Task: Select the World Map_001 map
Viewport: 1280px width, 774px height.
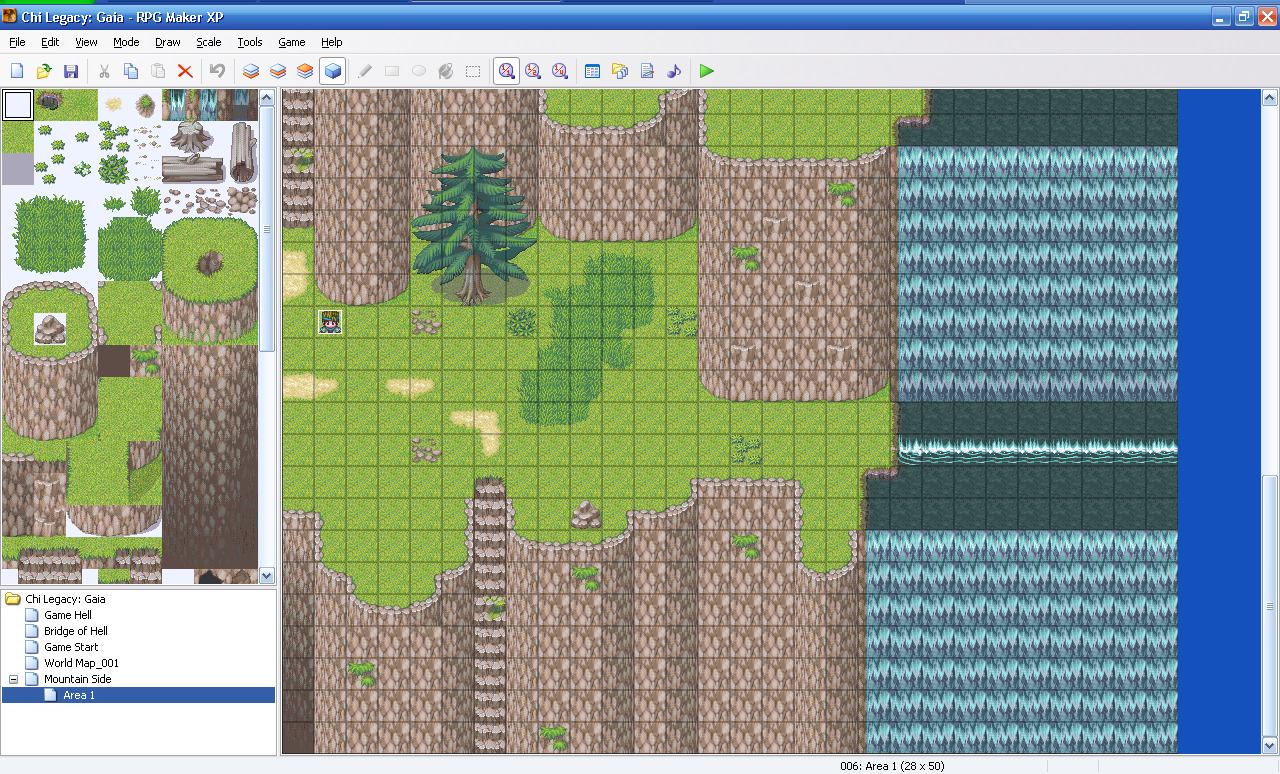Action: click(x=81, y=663)
